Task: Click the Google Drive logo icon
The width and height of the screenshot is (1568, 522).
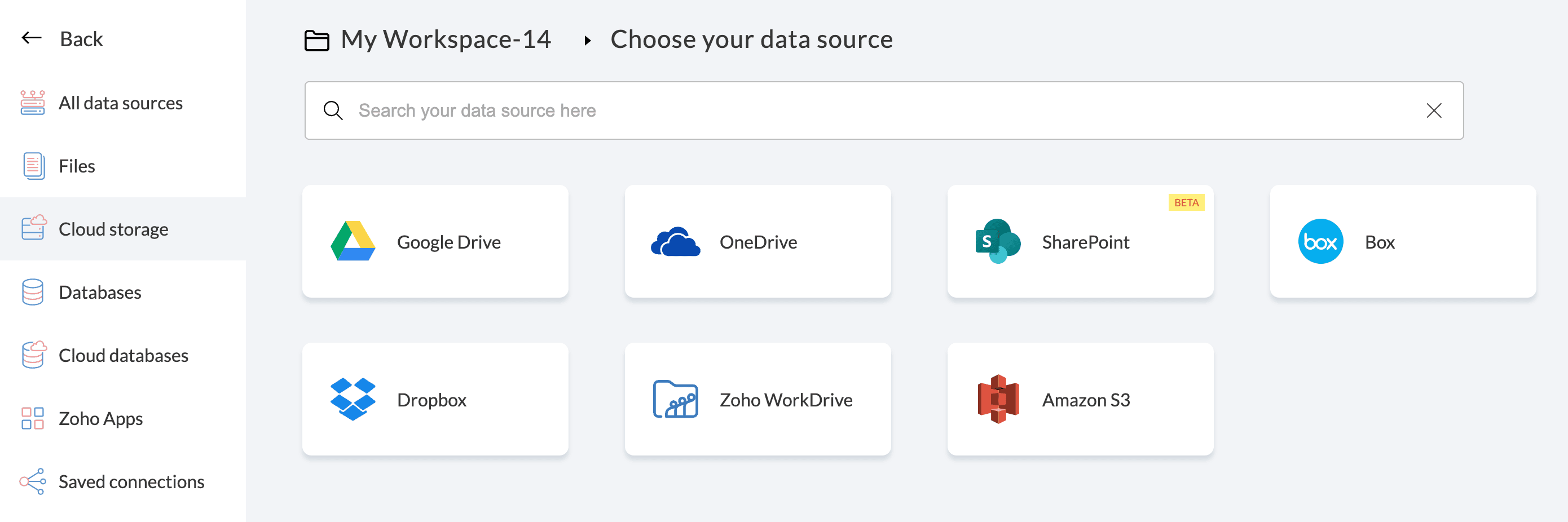Action: pyautogui.click(x=353, y=241)
